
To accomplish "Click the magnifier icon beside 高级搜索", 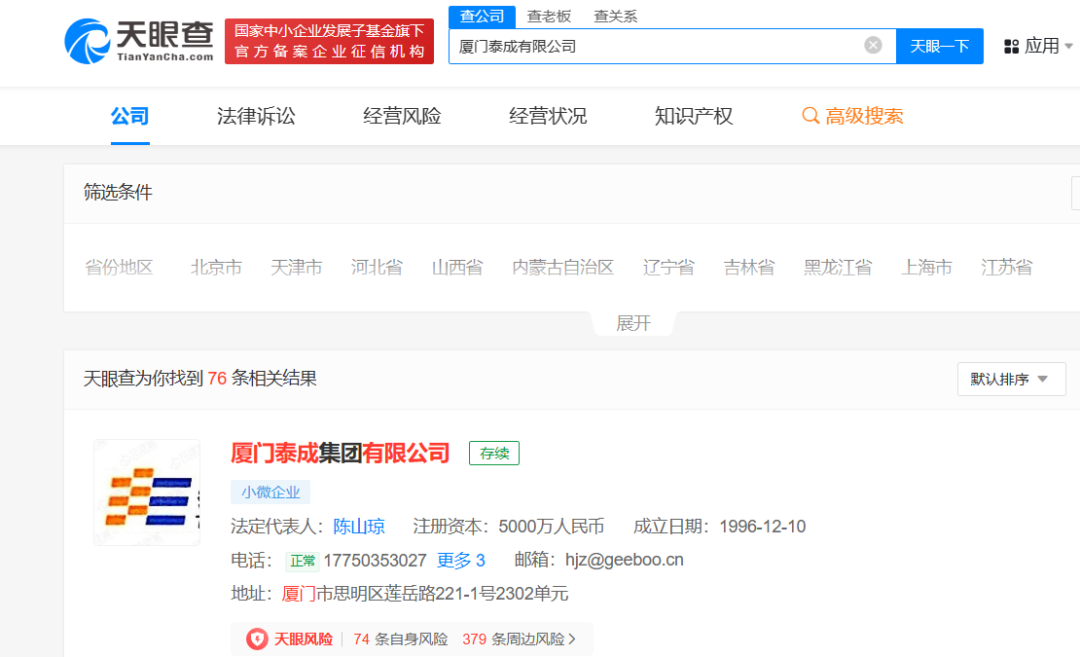I will point(810,116).
